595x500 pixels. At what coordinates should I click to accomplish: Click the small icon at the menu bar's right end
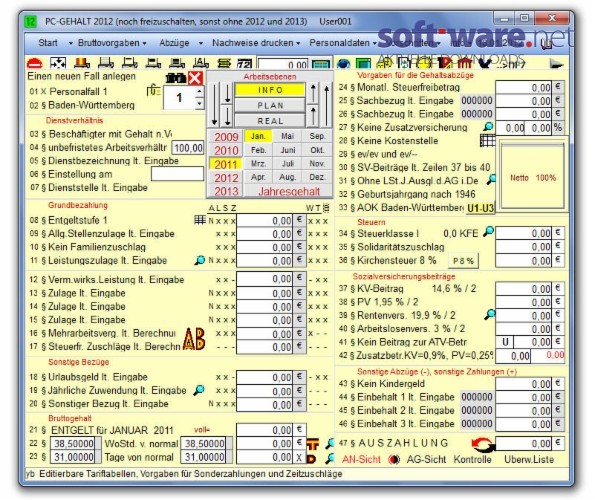coord(546,43)
